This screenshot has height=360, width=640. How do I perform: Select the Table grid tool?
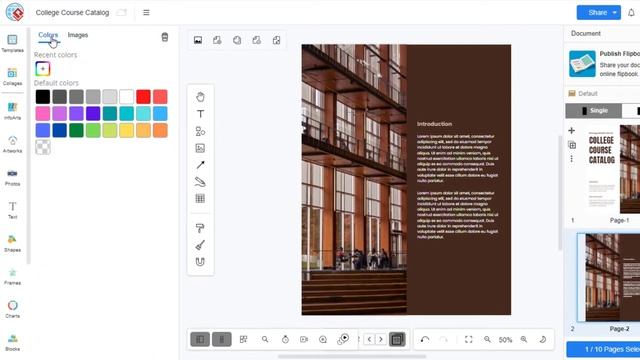pos(200,199)
